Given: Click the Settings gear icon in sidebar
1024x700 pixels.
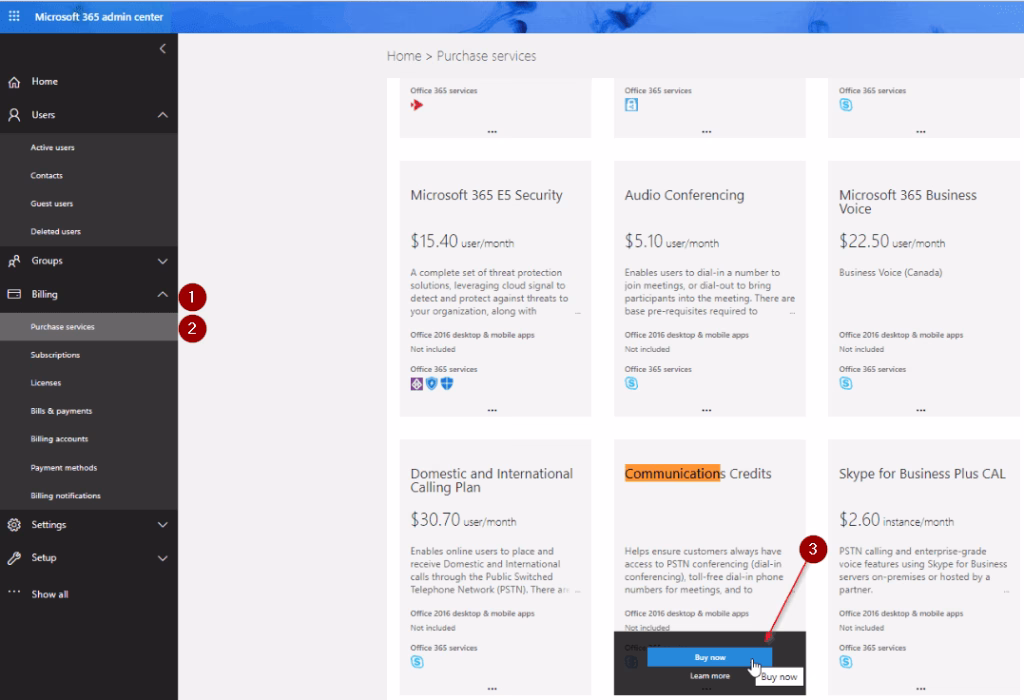Looking at the screenshot, I should pos(14,524).
